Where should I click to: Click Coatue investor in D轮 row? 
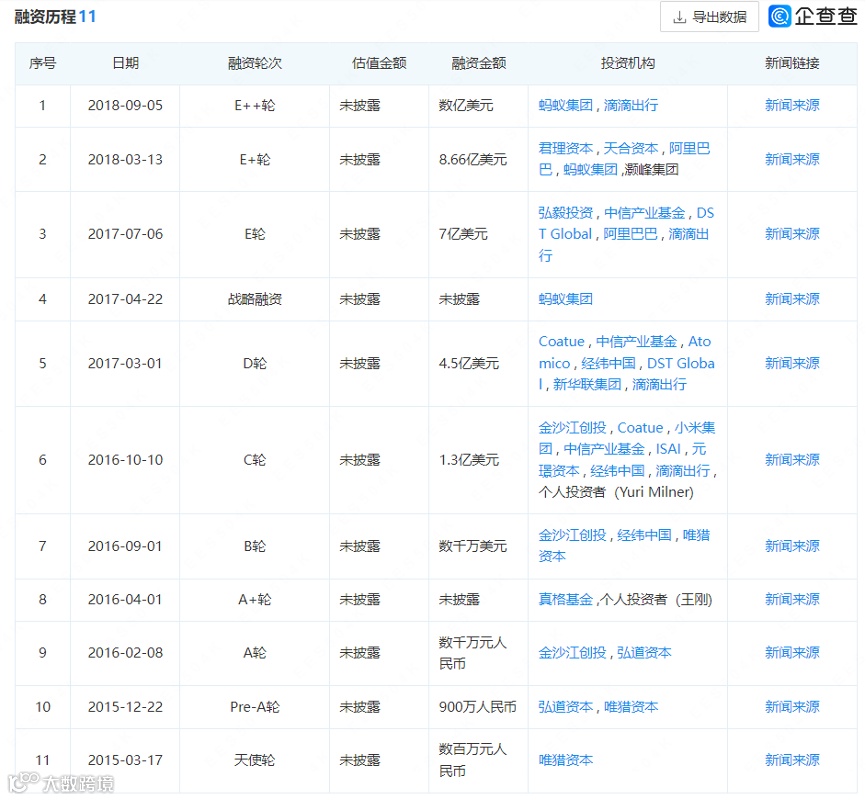pos(561,341)
